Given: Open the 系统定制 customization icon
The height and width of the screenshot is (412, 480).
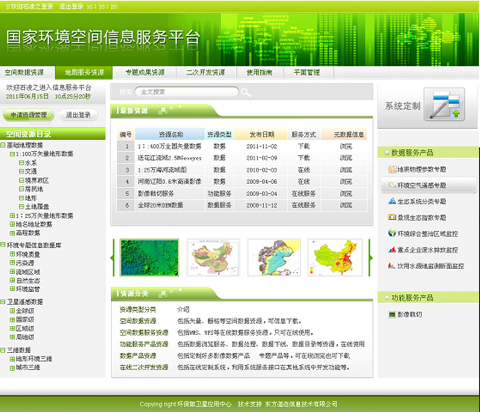Looking at the screenshot, I should coord(444,104).
